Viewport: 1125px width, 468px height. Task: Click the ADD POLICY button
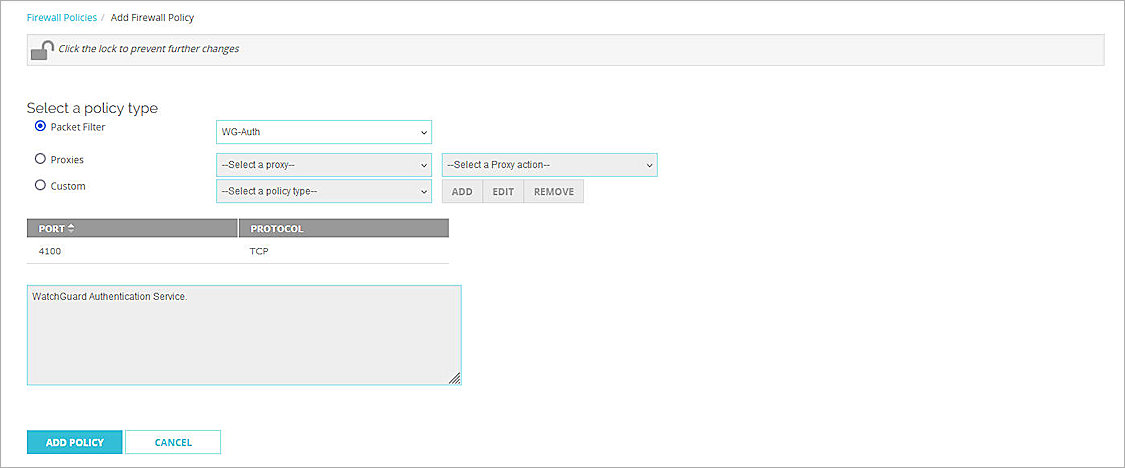tap(74, 442)
